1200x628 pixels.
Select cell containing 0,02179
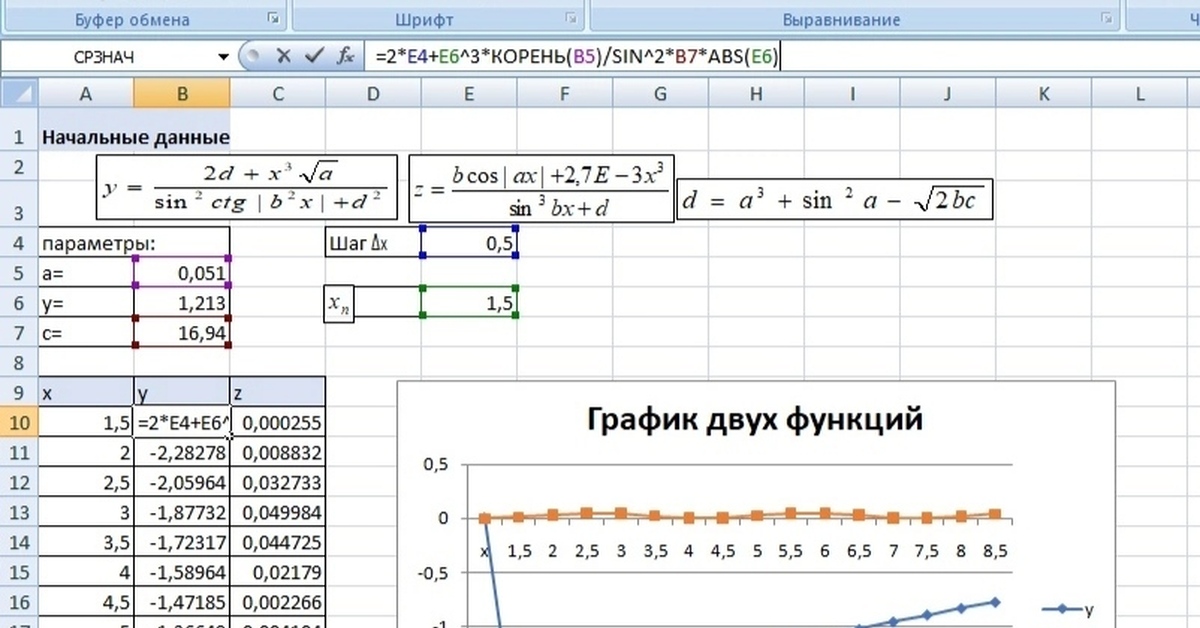277,574
